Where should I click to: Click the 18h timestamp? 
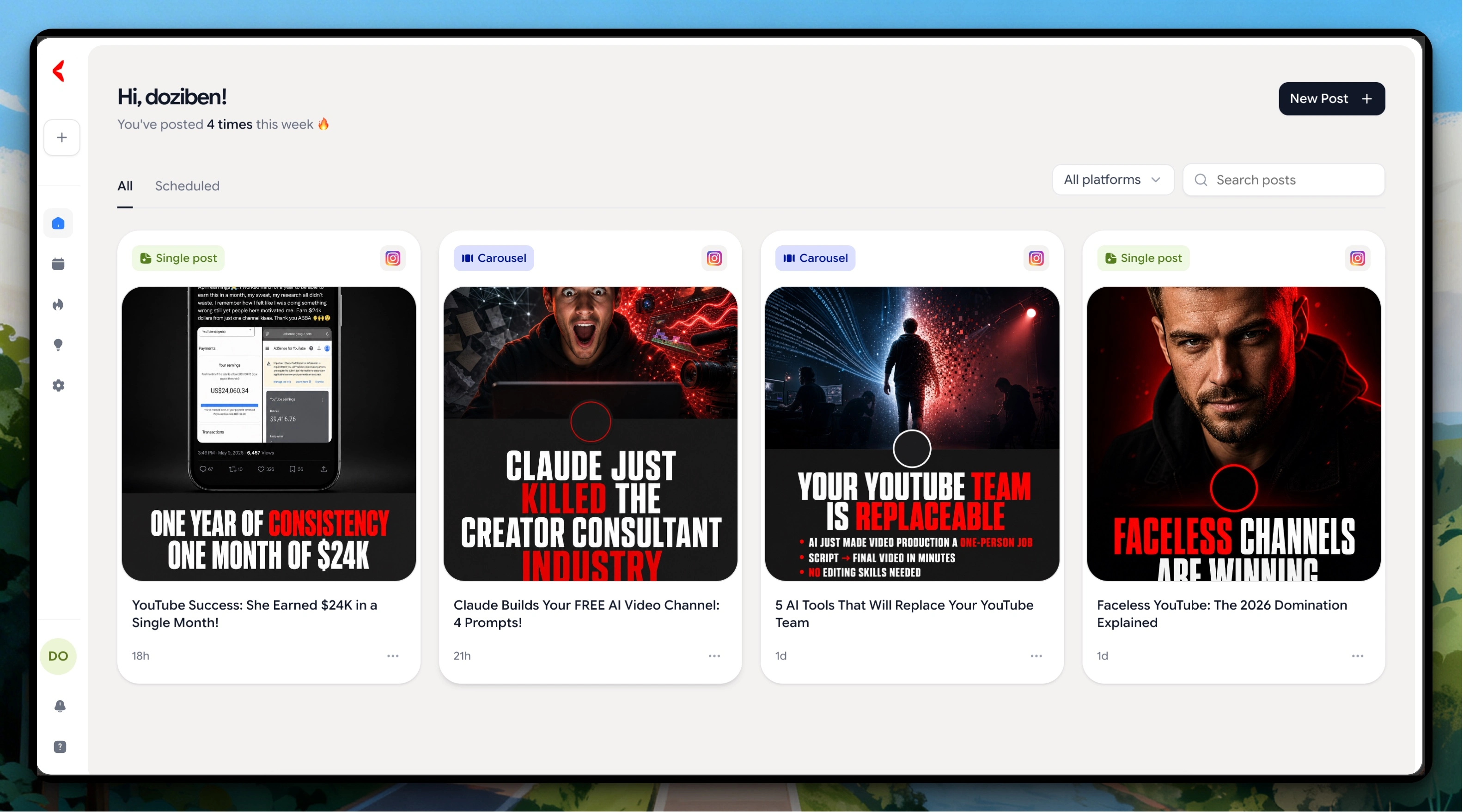[141, 656]
